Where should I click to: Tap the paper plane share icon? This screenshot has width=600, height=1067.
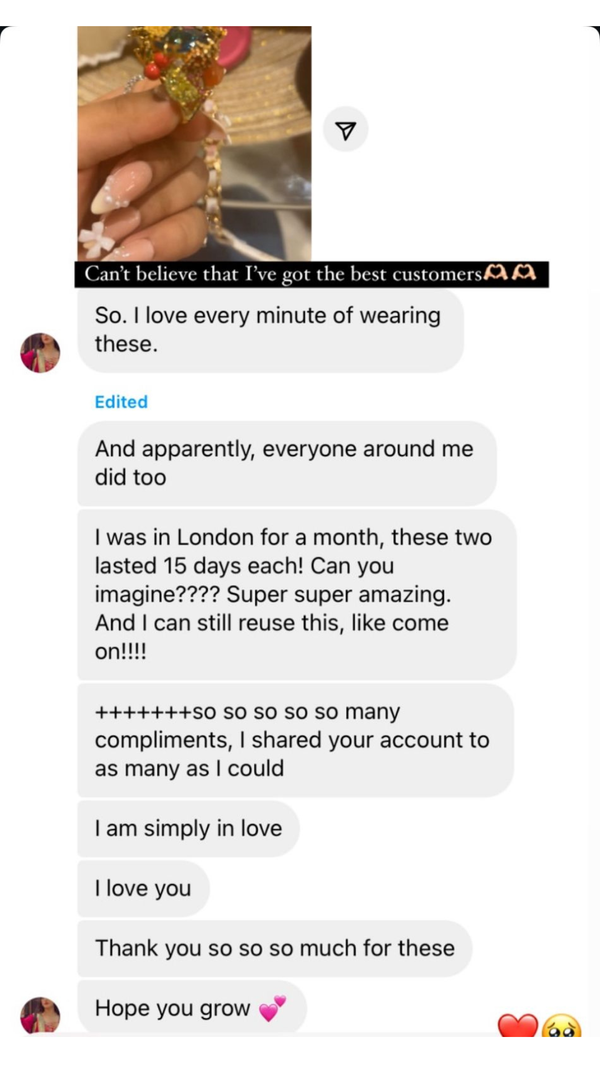pos(346,130)
